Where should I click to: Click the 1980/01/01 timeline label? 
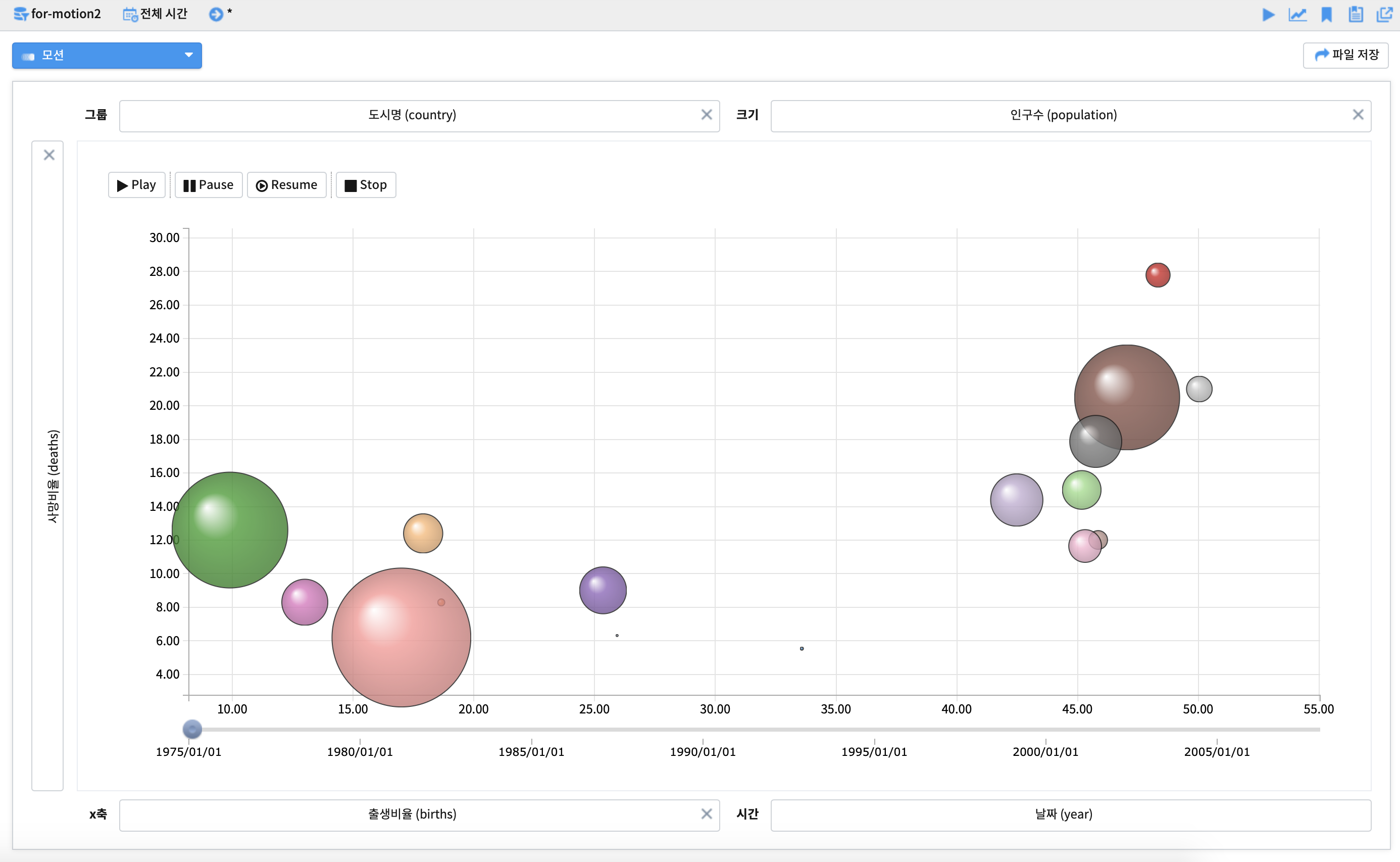tap(360, 751)
